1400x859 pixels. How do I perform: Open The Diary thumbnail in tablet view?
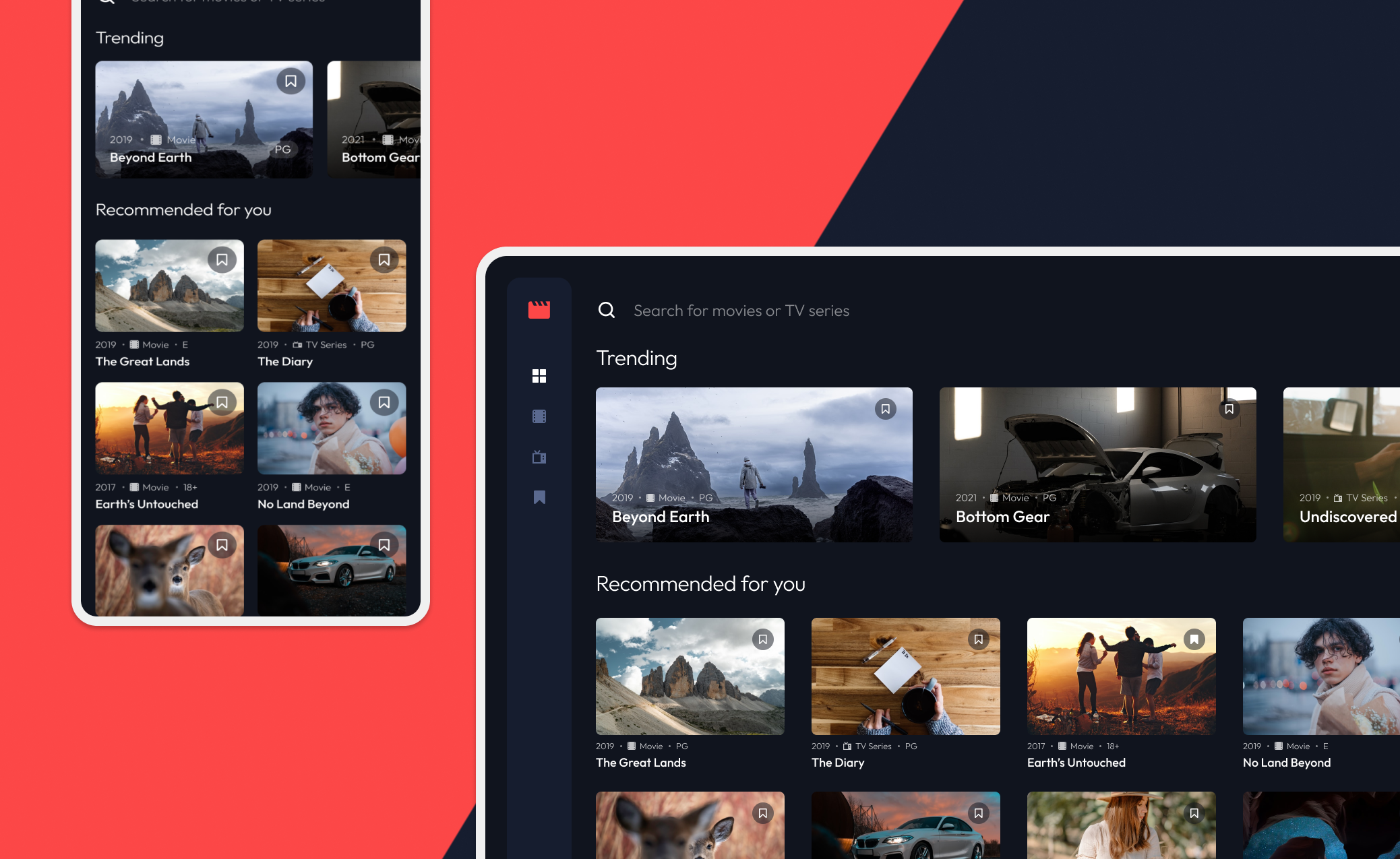(906, 676)
